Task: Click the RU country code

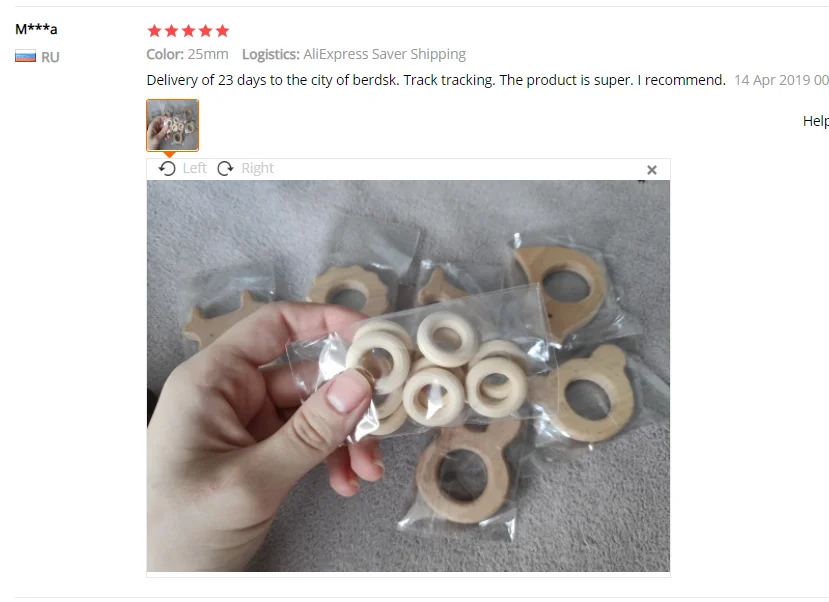Action: coord(50,57)
